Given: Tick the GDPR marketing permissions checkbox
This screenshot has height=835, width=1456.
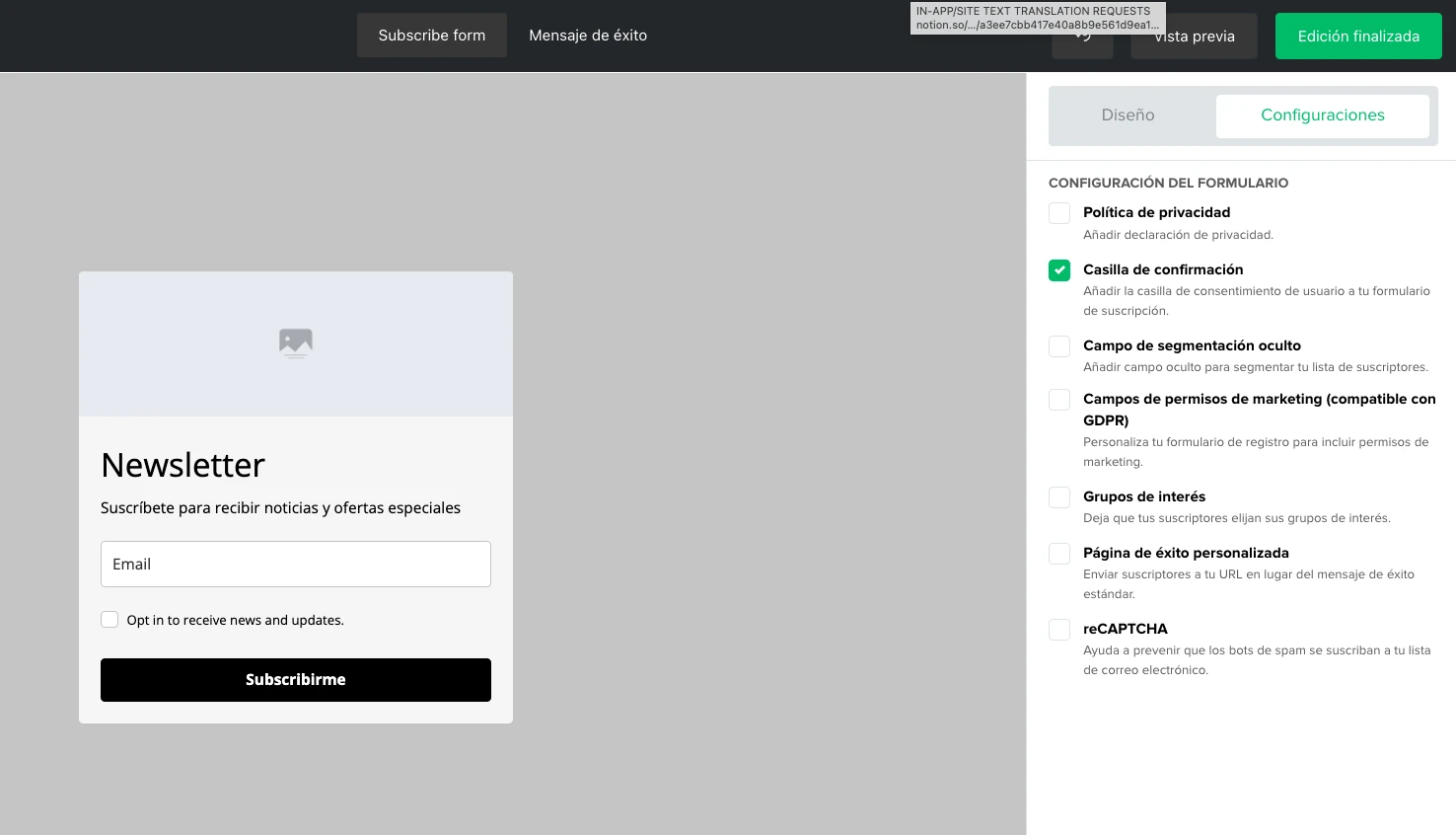Looking at the screenshot, I should (x=1059, y=400).
